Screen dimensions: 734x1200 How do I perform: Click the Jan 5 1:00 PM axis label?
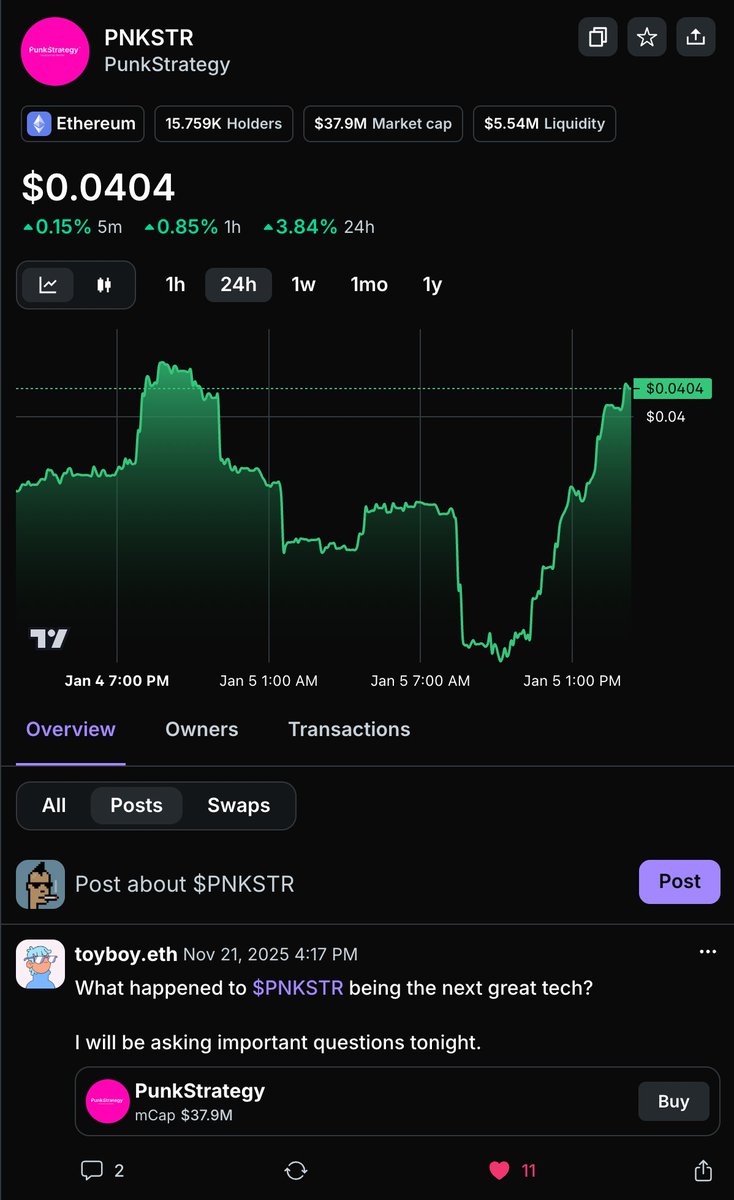(572, 680)
